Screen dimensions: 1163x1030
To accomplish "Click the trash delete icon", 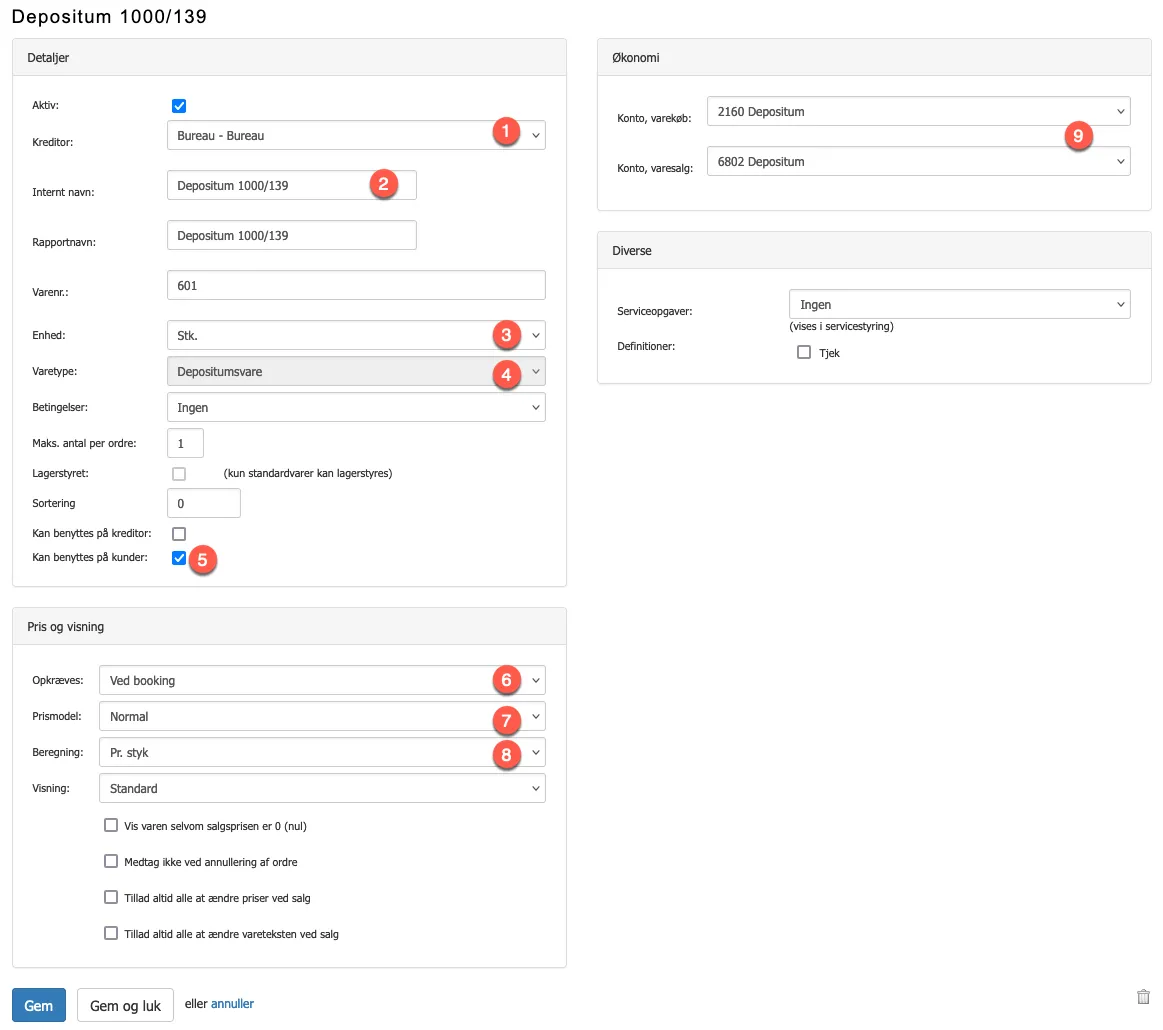I will [1143, 996].
